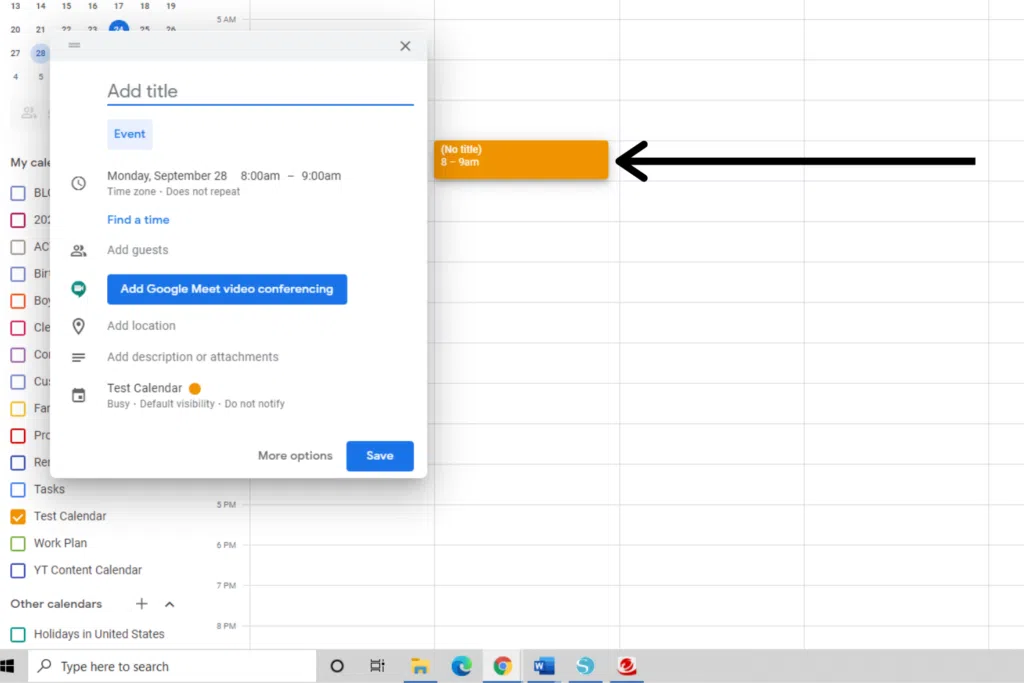Click the Add title input field
Viewport: 1024px width, 683px height.
coord(260,91)
